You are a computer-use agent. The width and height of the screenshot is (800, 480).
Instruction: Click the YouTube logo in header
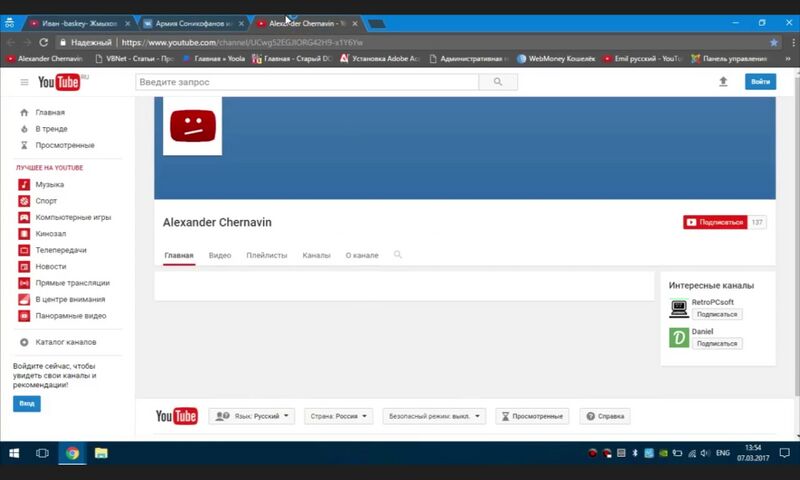pos(60,82)
